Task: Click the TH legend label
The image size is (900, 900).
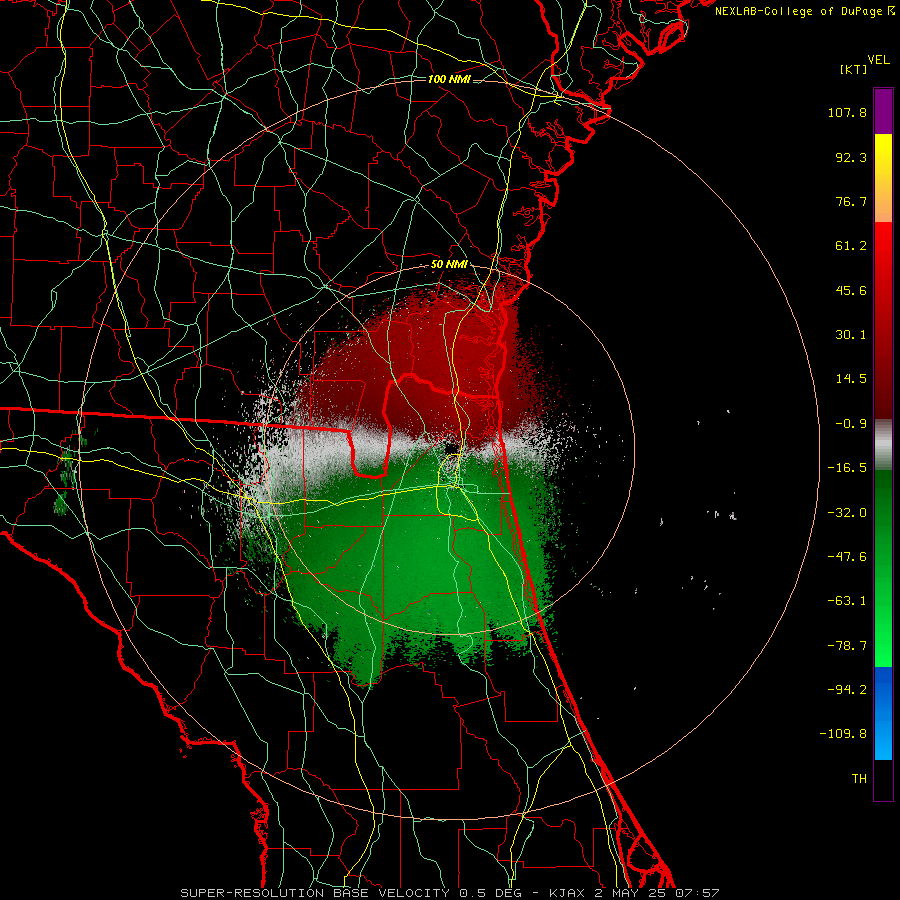Action: coord(859,779)
